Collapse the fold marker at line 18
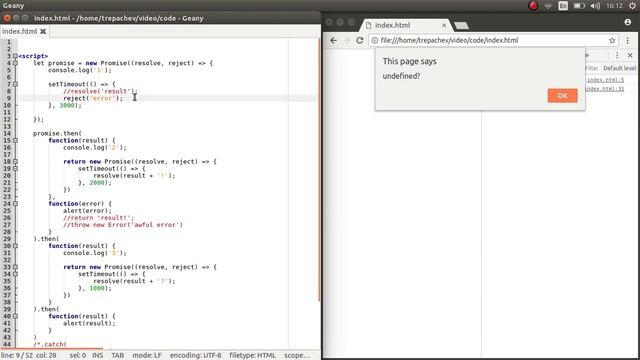 [15, 162]
